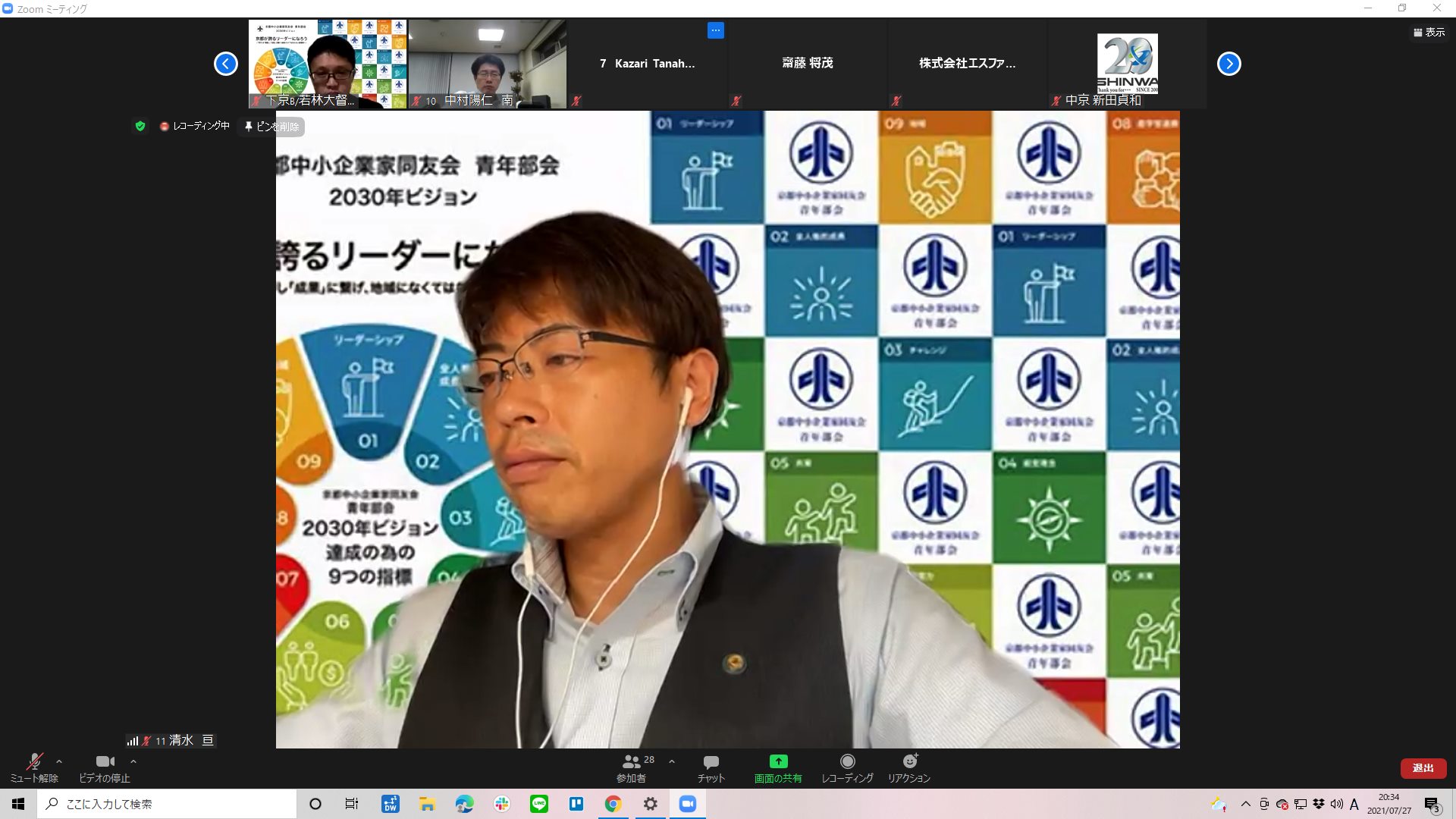Click Zoom ミーティング window title
The width and height of the screenshot is (1456, 819).
tap(52, 9)
